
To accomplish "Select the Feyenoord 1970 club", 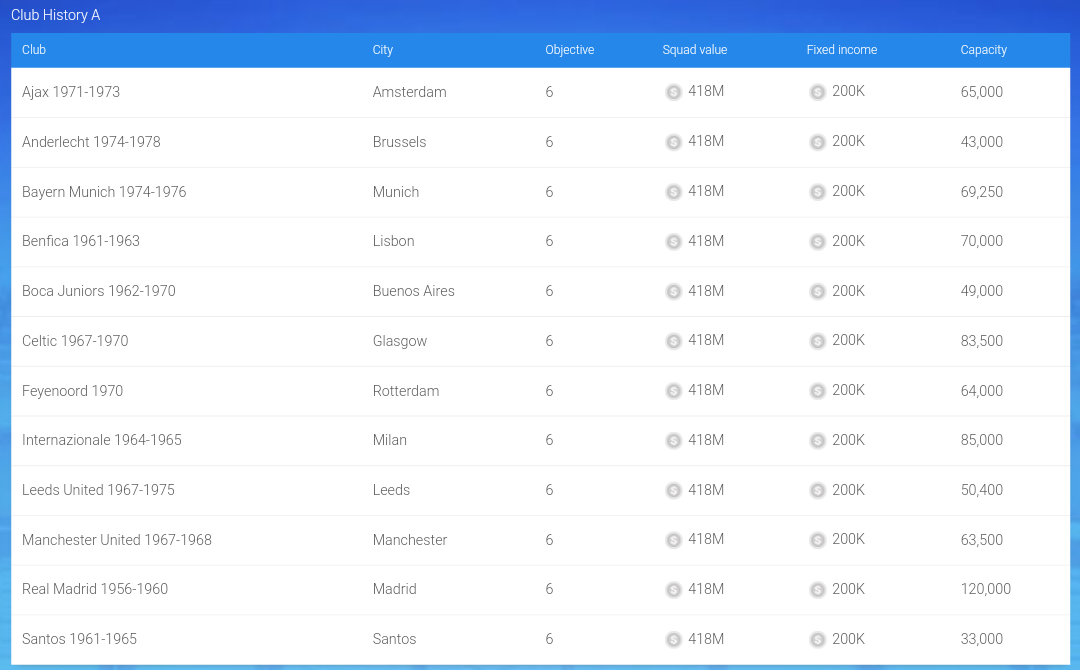I will (x=72, y=391).
